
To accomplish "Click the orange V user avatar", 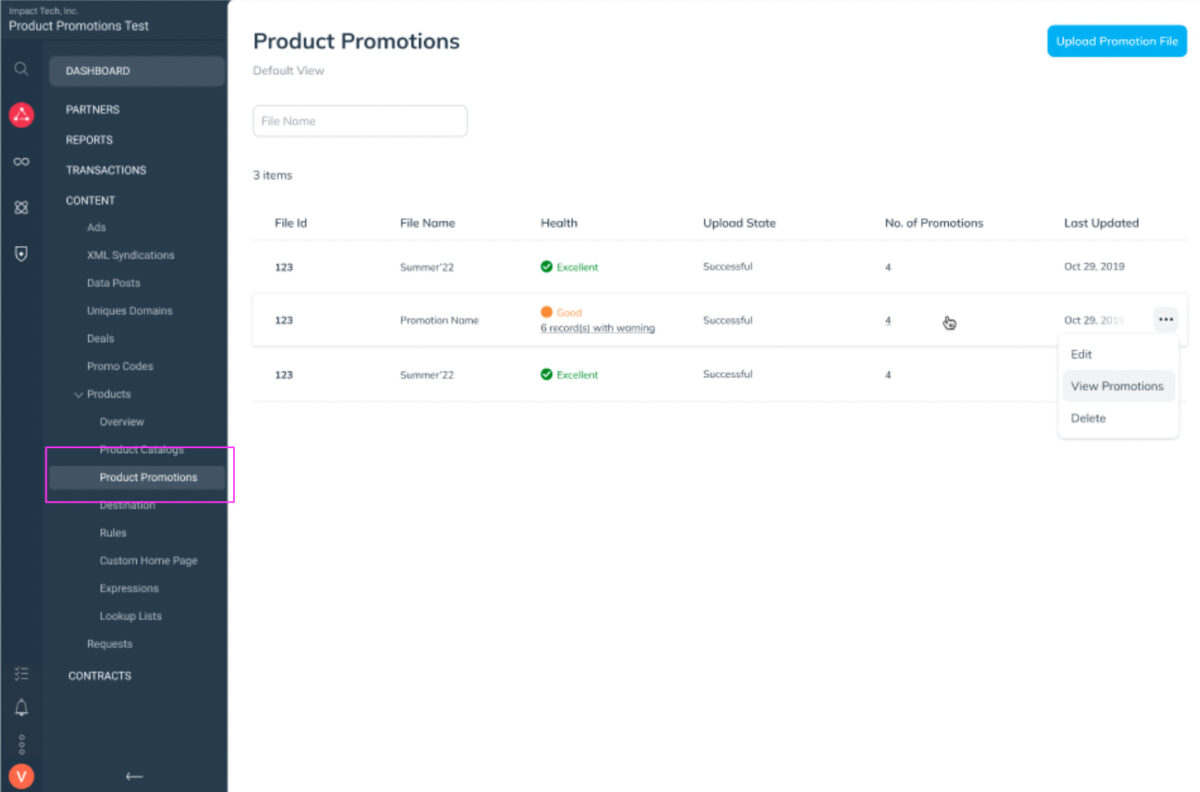I will 21,776.
